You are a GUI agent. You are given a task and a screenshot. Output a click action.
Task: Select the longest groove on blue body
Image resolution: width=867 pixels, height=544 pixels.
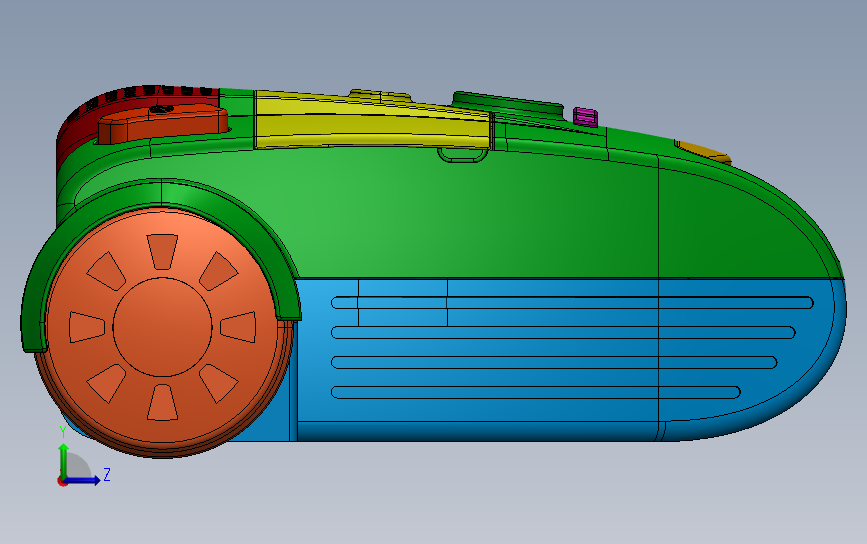572,303
